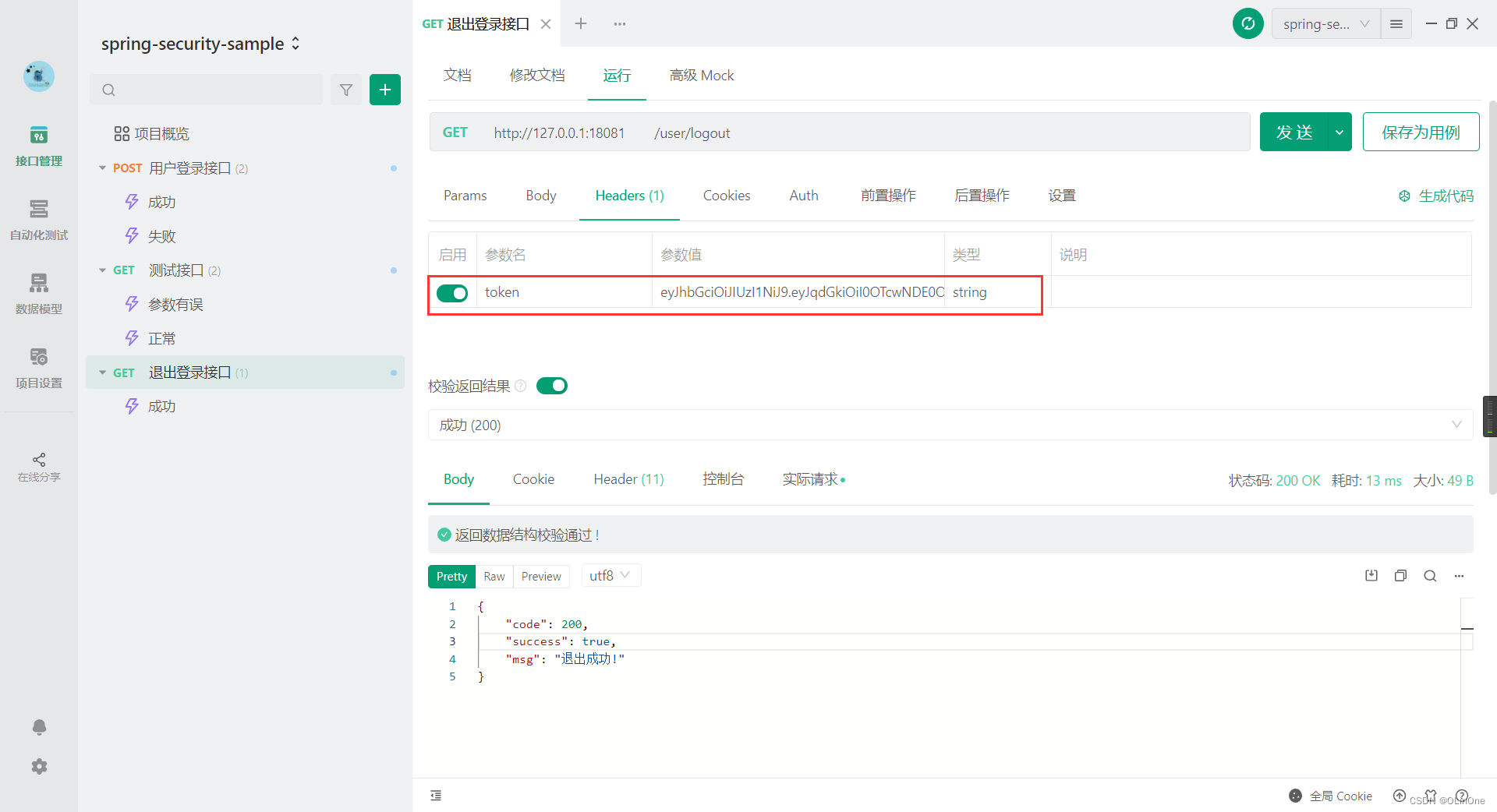Open 项目设置 from the sidebar
This screenshot has width=1497, height=812.
tap(38, 366)
